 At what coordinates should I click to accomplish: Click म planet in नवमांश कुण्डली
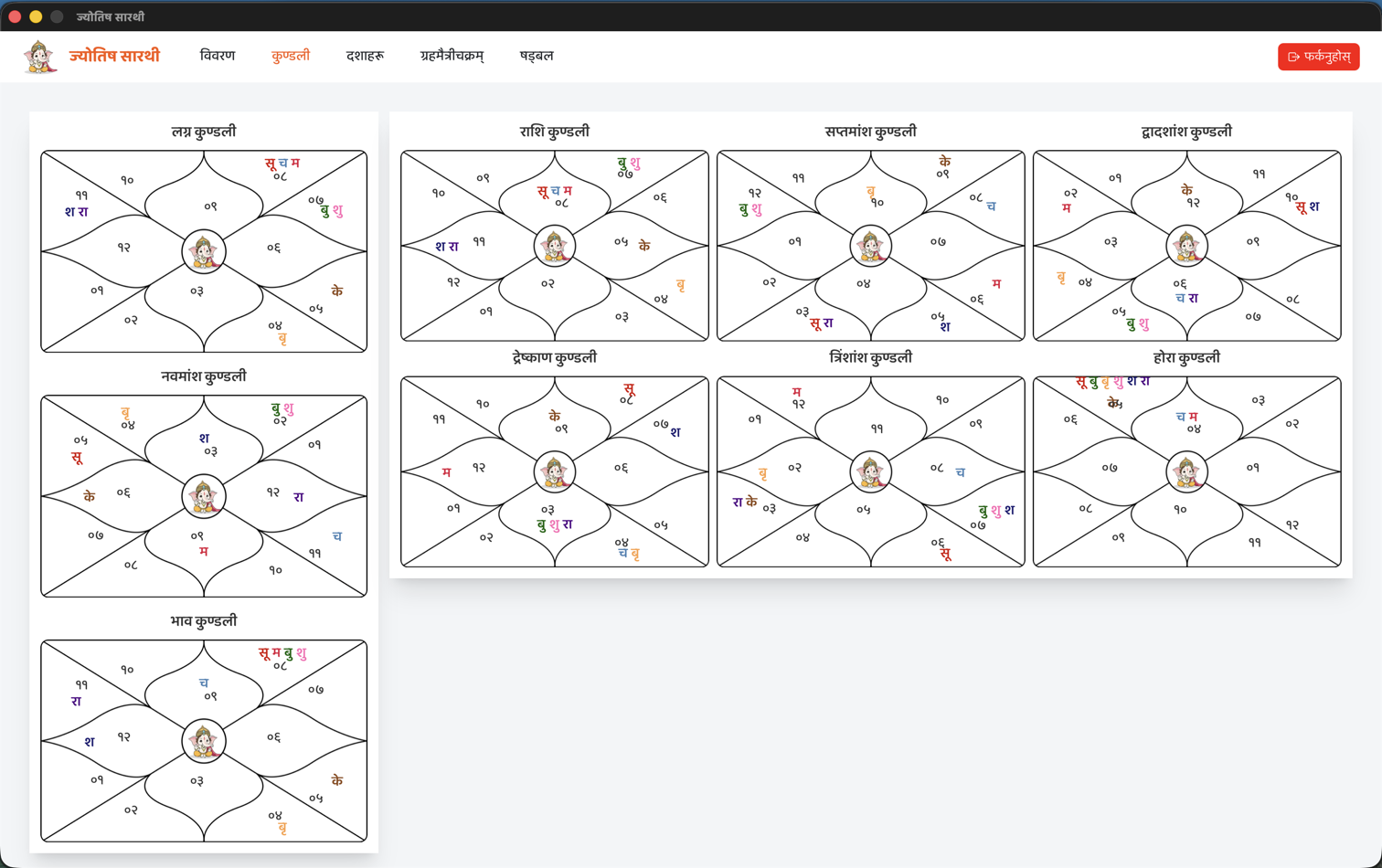(x=204, y=551)
